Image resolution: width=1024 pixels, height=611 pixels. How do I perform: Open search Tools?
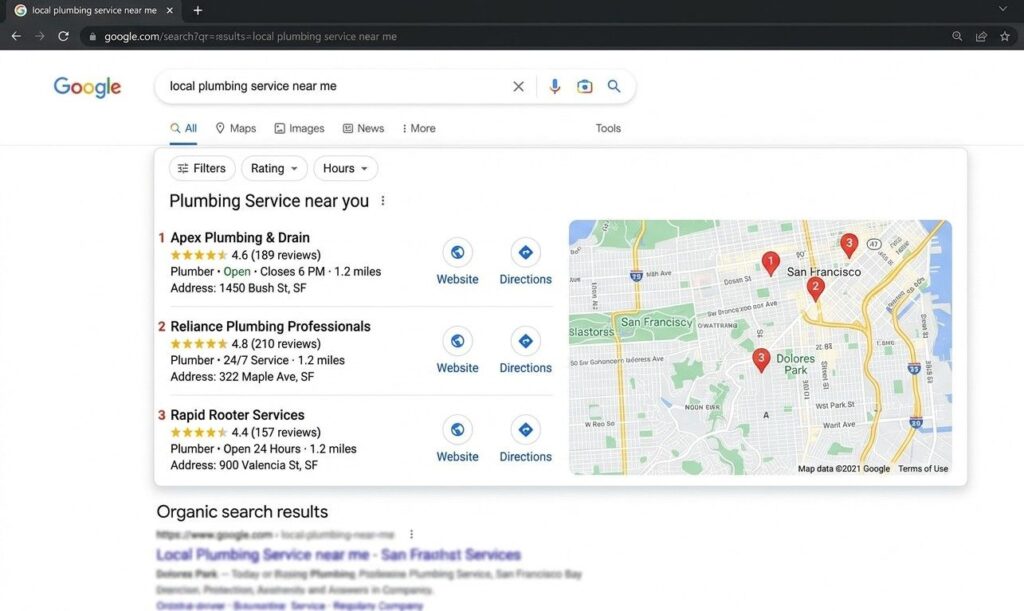(608, 129)
